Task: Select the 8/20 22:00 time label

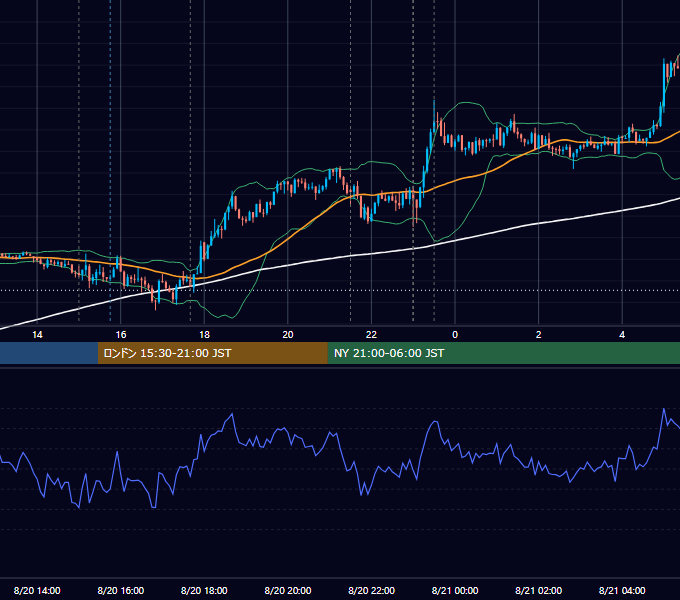Action: [x=371, y=590]
